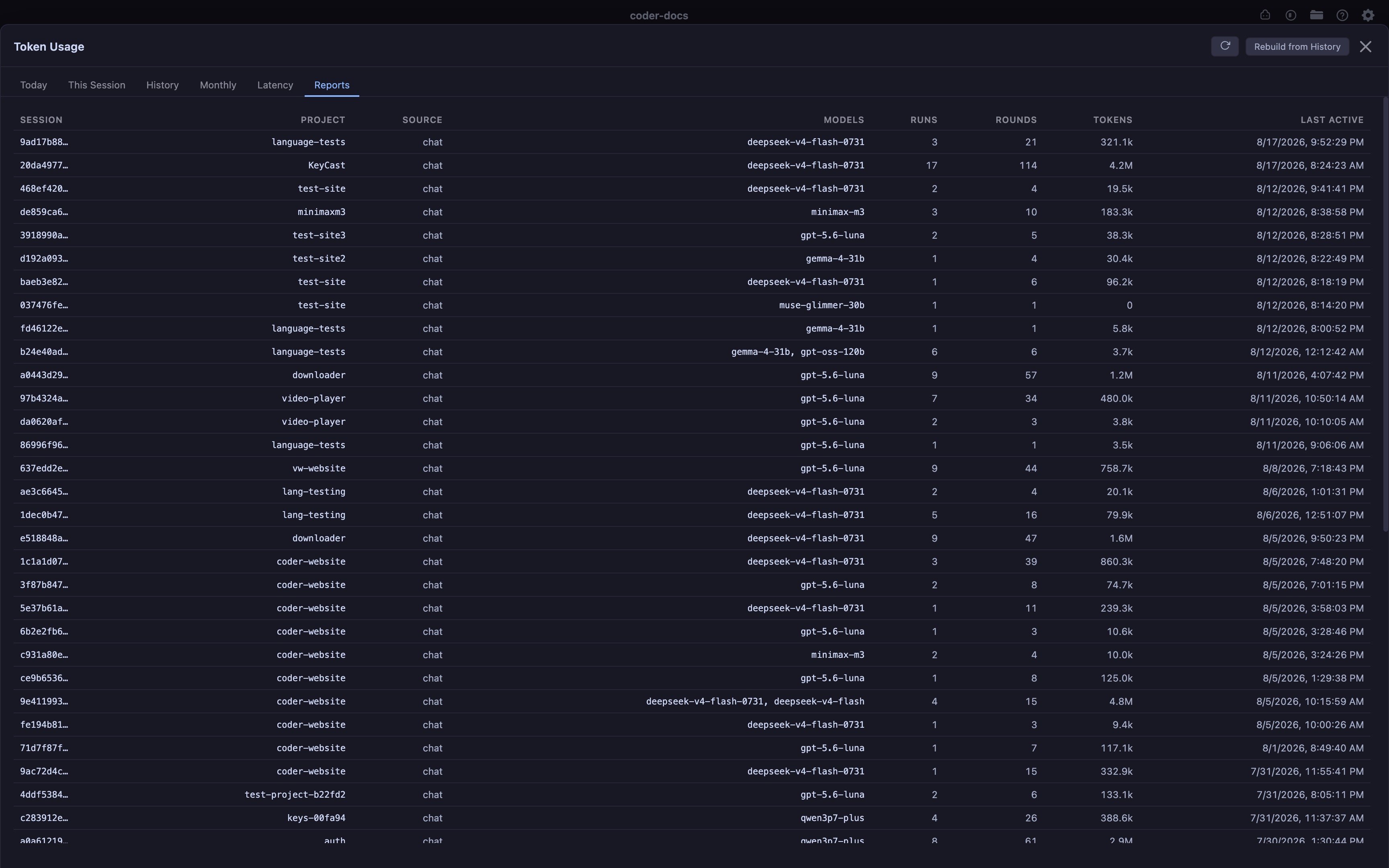Click the test-project-b22fd2 project cell
This screenshot has height=868, width=1389.
[295, 794]
